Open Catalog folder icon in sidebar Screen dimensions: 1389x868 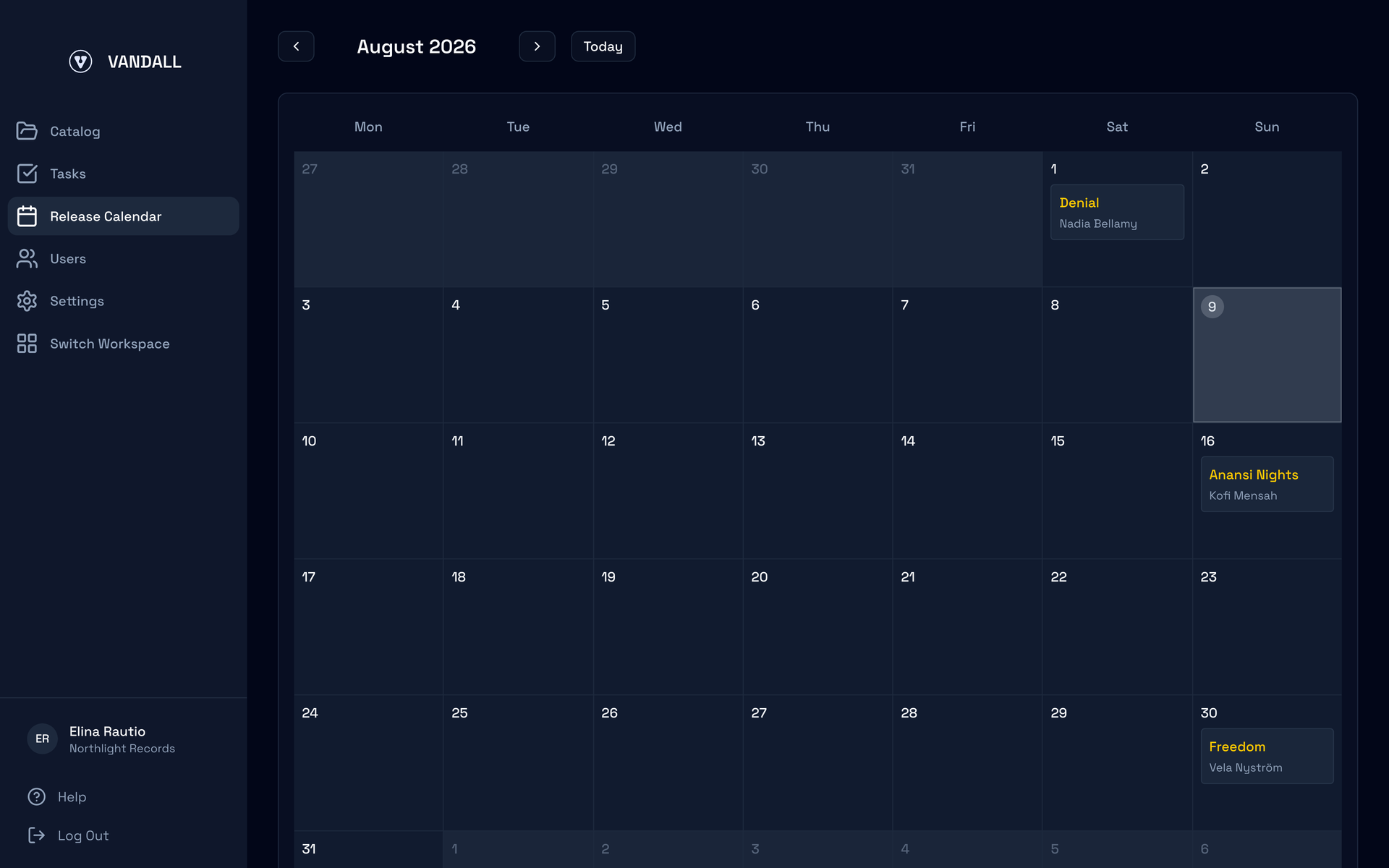click(x=27, y=131)
